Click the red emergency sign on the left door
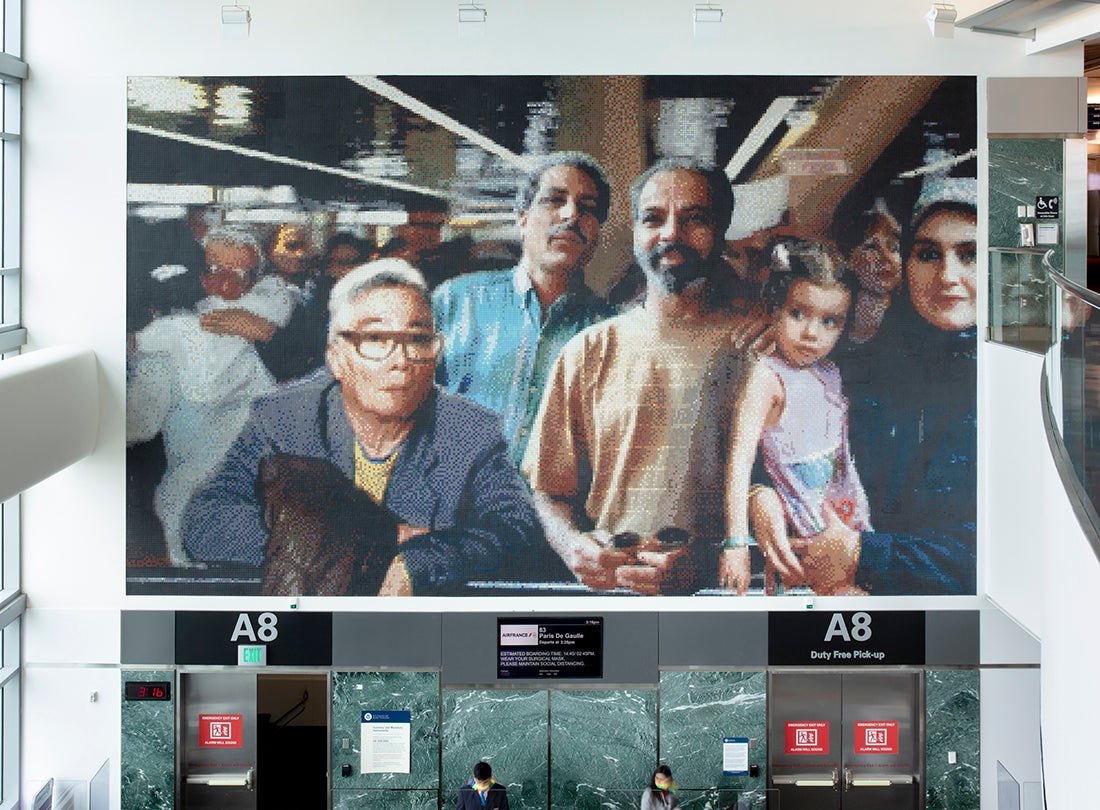Image resolution: width=1100 pixels, height=810 pixels. click(x=220, y=731)
